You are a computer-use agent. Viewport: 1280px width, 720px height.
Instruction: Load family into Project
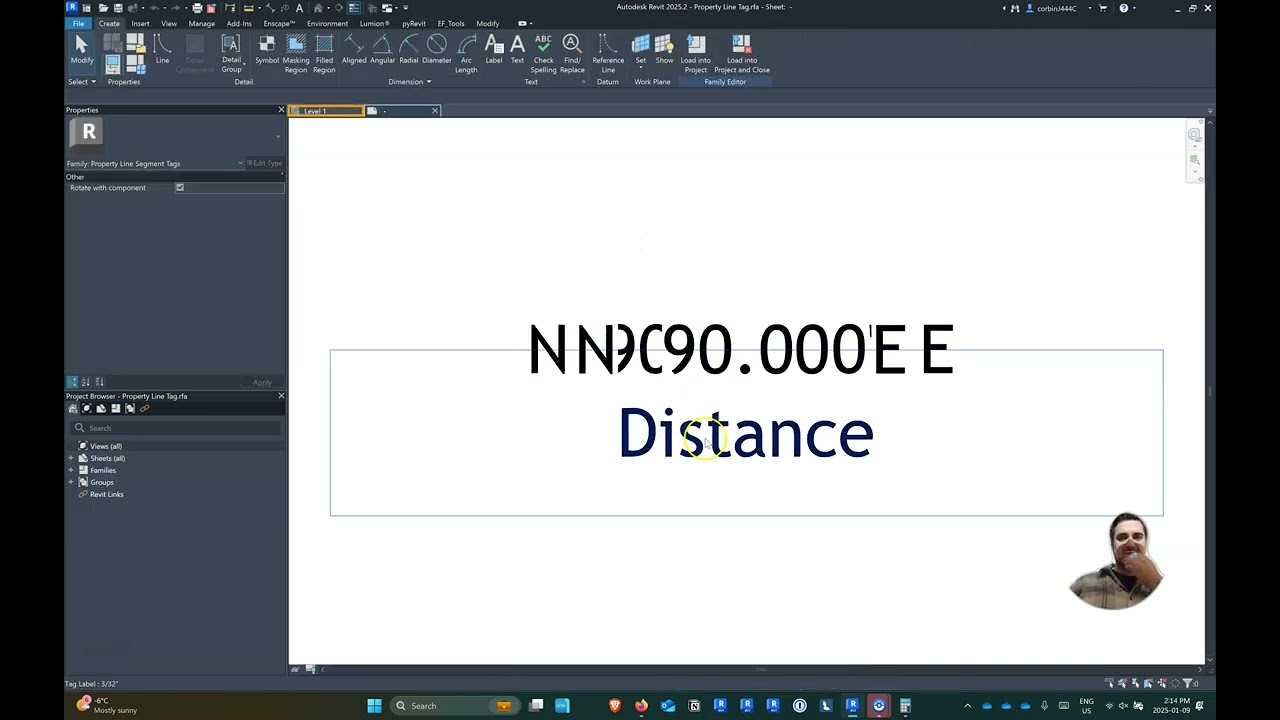click(x=696, y=54)
